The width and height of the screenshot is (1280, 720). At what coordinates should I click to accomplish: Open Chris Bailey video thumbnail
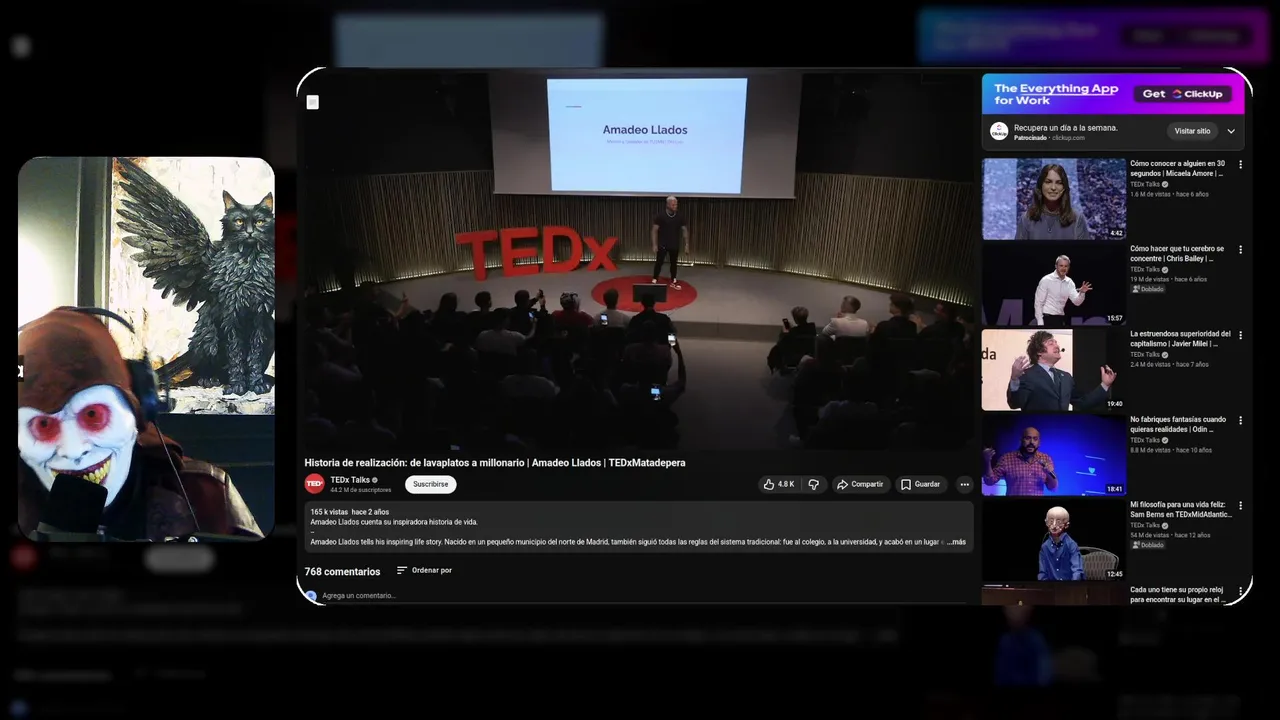pos(1053,284)
